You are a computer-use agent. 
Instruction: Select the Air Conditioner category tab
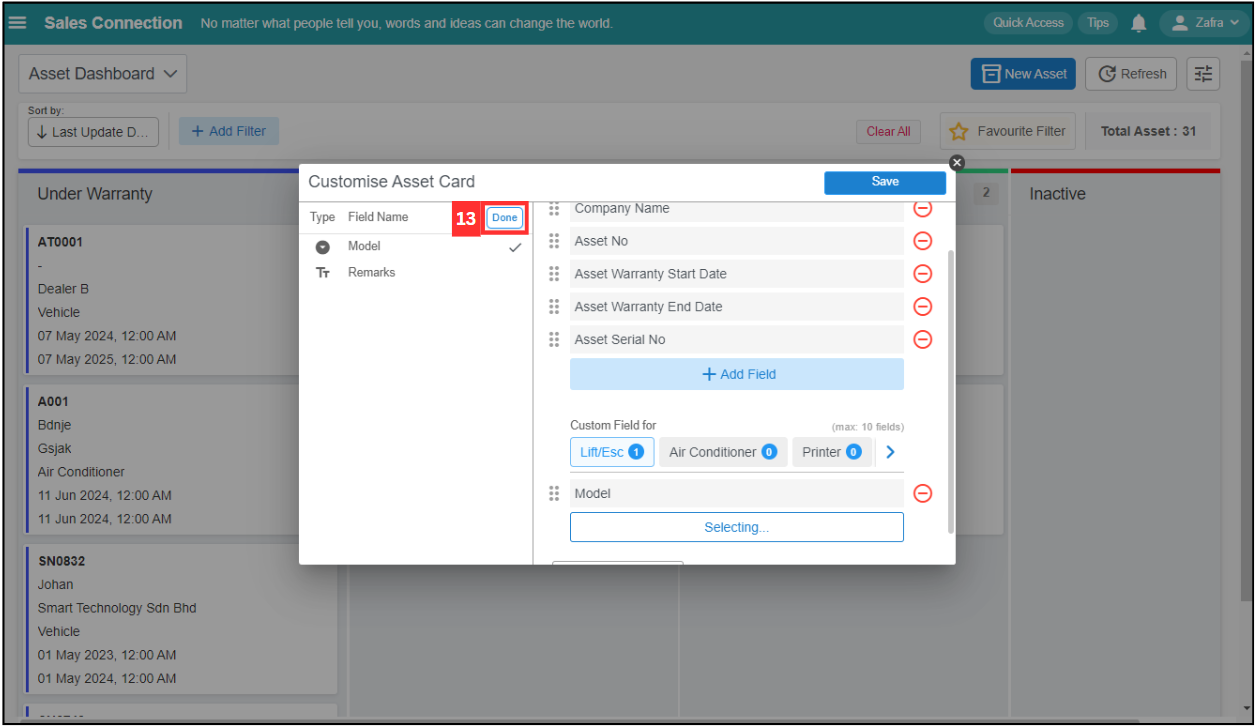pos(723,452)
